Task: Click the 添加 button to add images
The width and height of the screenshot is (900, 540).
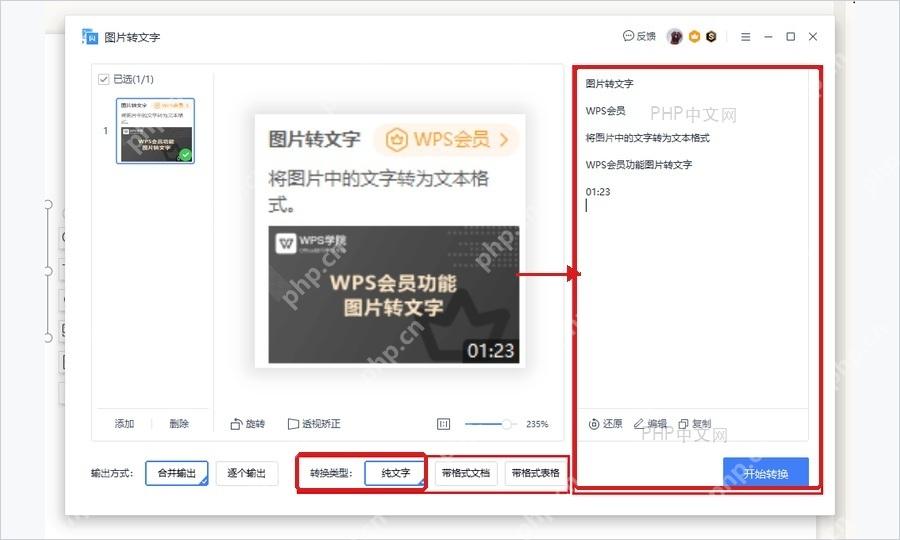Action: click(x=124, y=424)
